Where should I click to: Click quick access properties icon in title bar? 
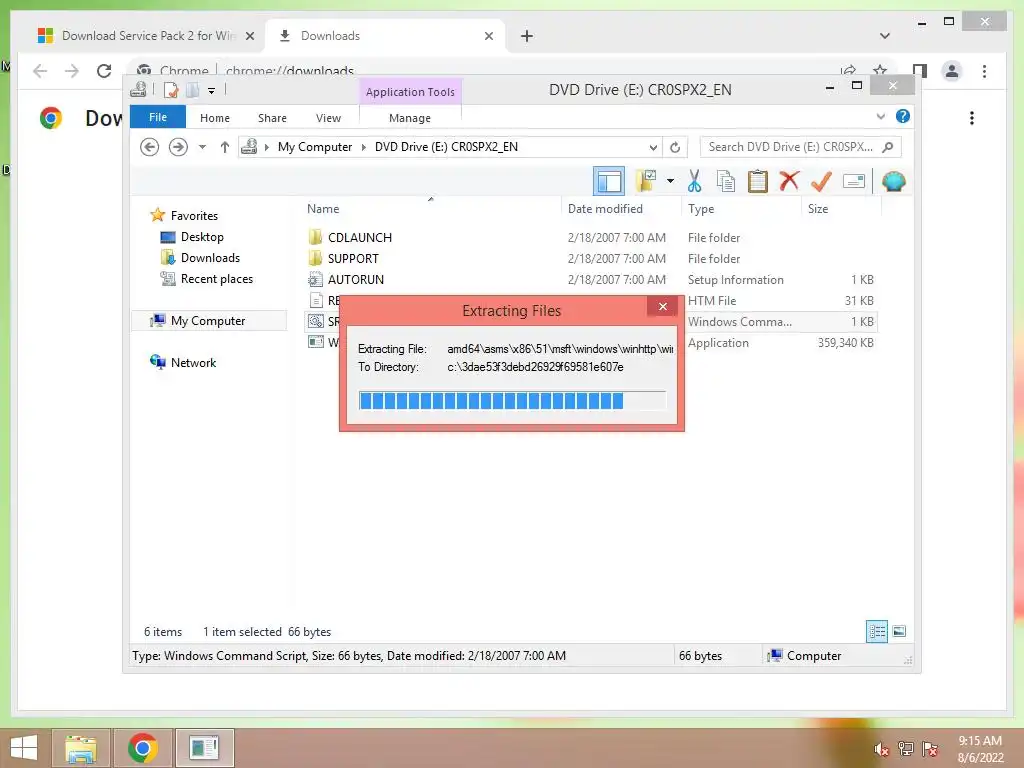170,90
